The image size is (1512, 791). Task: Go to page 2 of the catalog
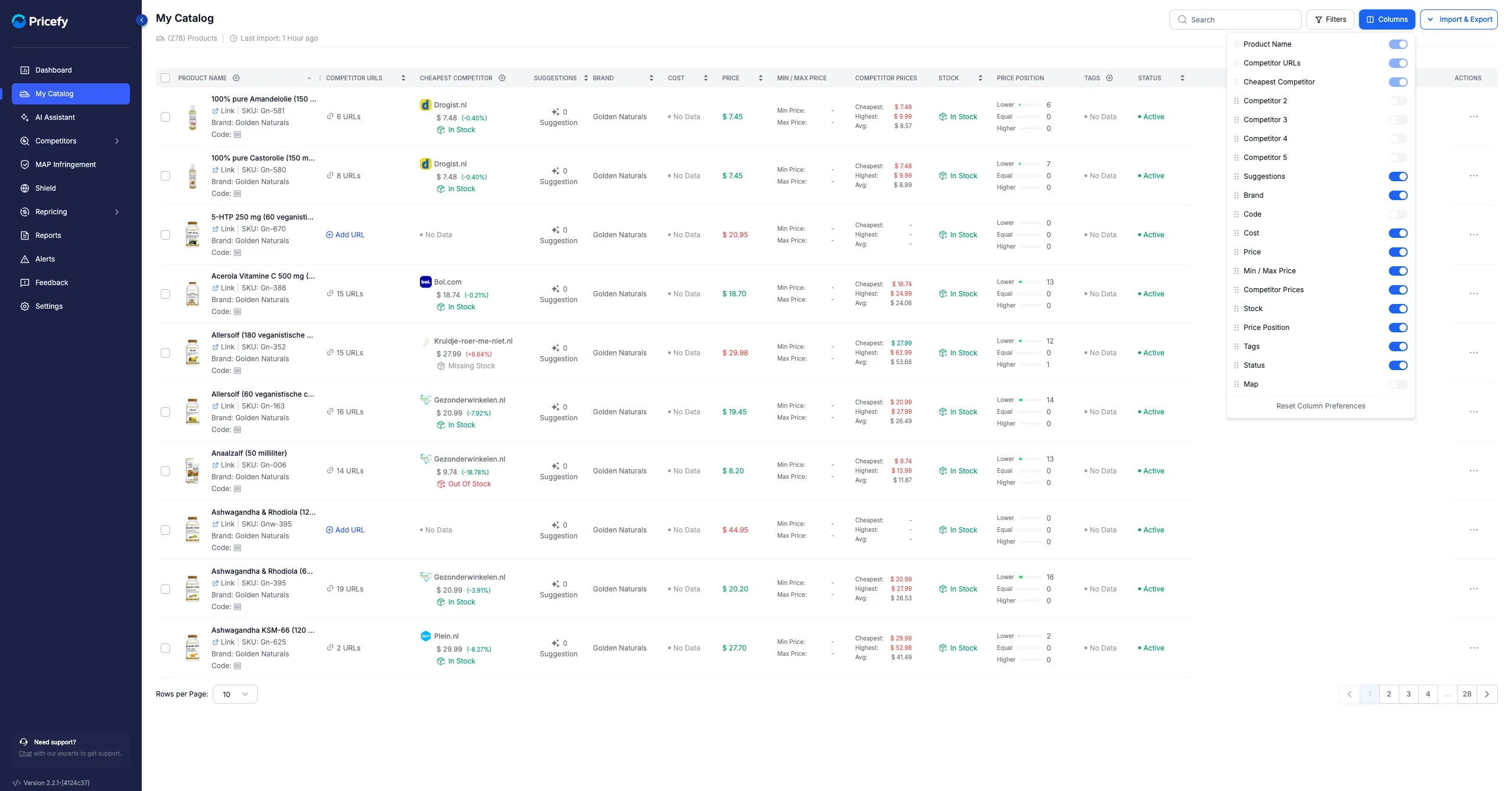pos(1389,694)
